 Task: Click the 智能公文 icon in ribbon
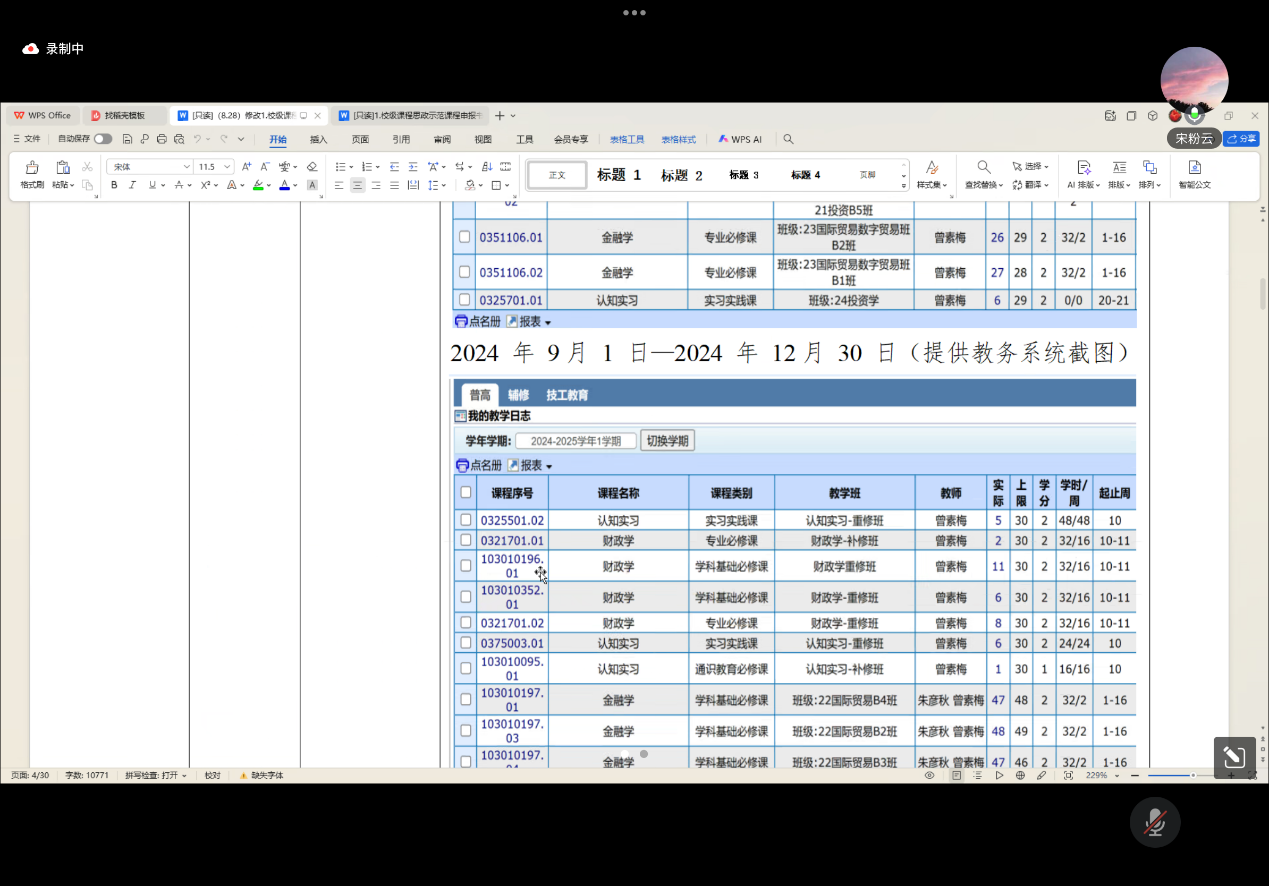tap(1194, 173)
